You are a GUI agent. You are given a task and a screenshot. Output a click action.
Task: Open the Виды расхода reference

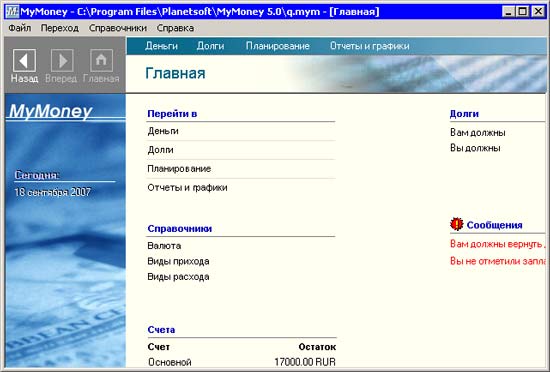(178, 277)
